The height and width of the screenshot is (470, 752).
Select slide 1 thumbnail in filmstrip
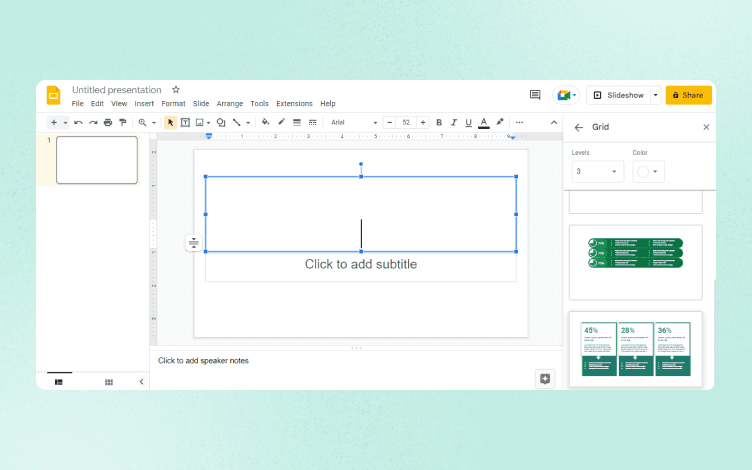point(97,160)
